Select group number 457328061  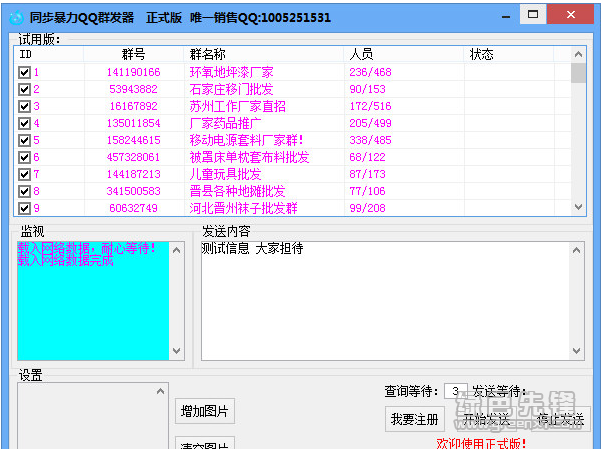pyautogui.click(x=133, y=157)
